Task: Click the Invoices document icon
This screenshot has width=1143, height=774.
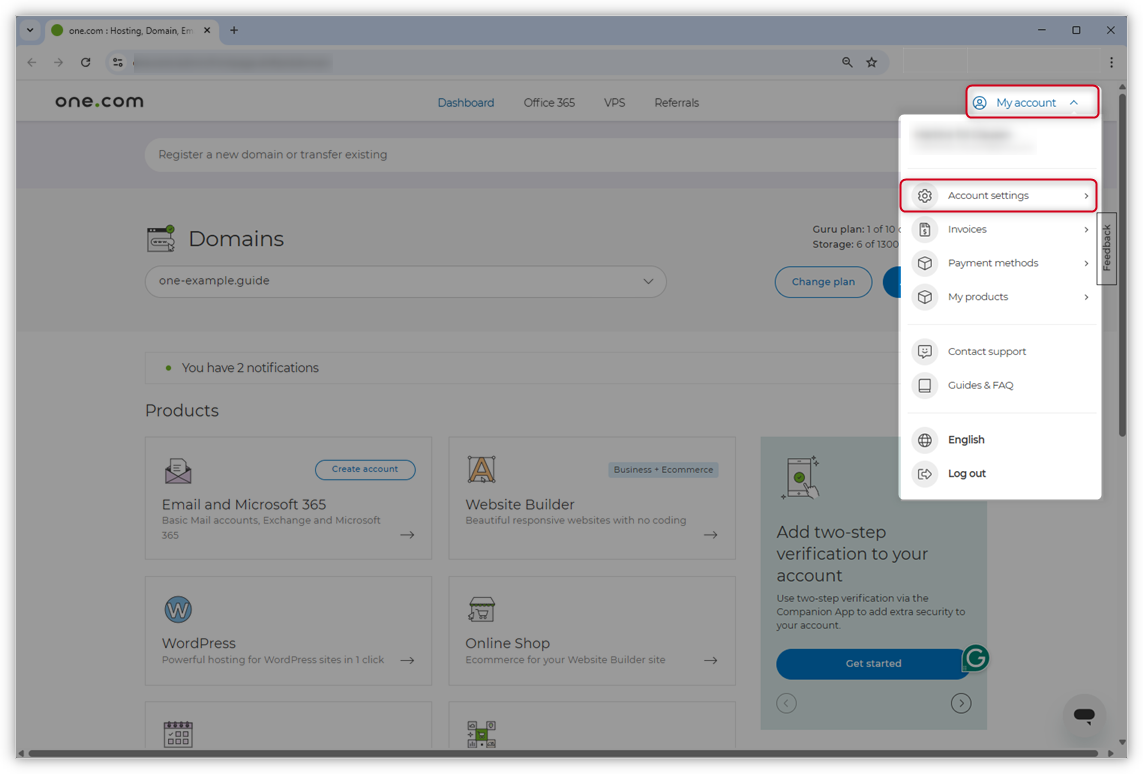Action: coord(924,229)
